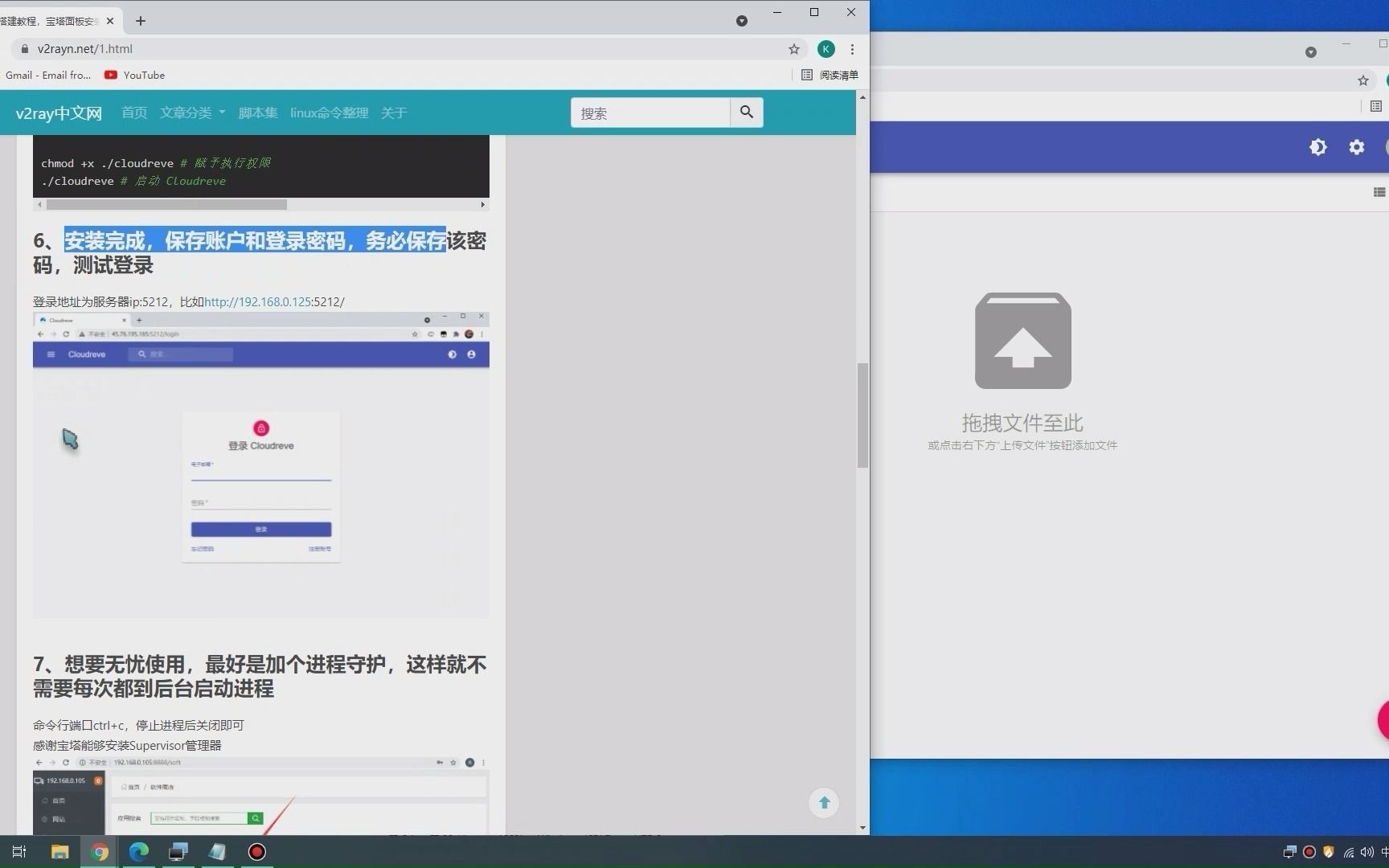1389x868 pixels.
Task: Expand the 文章分类 category dropdown
Action: pos(192,113)
